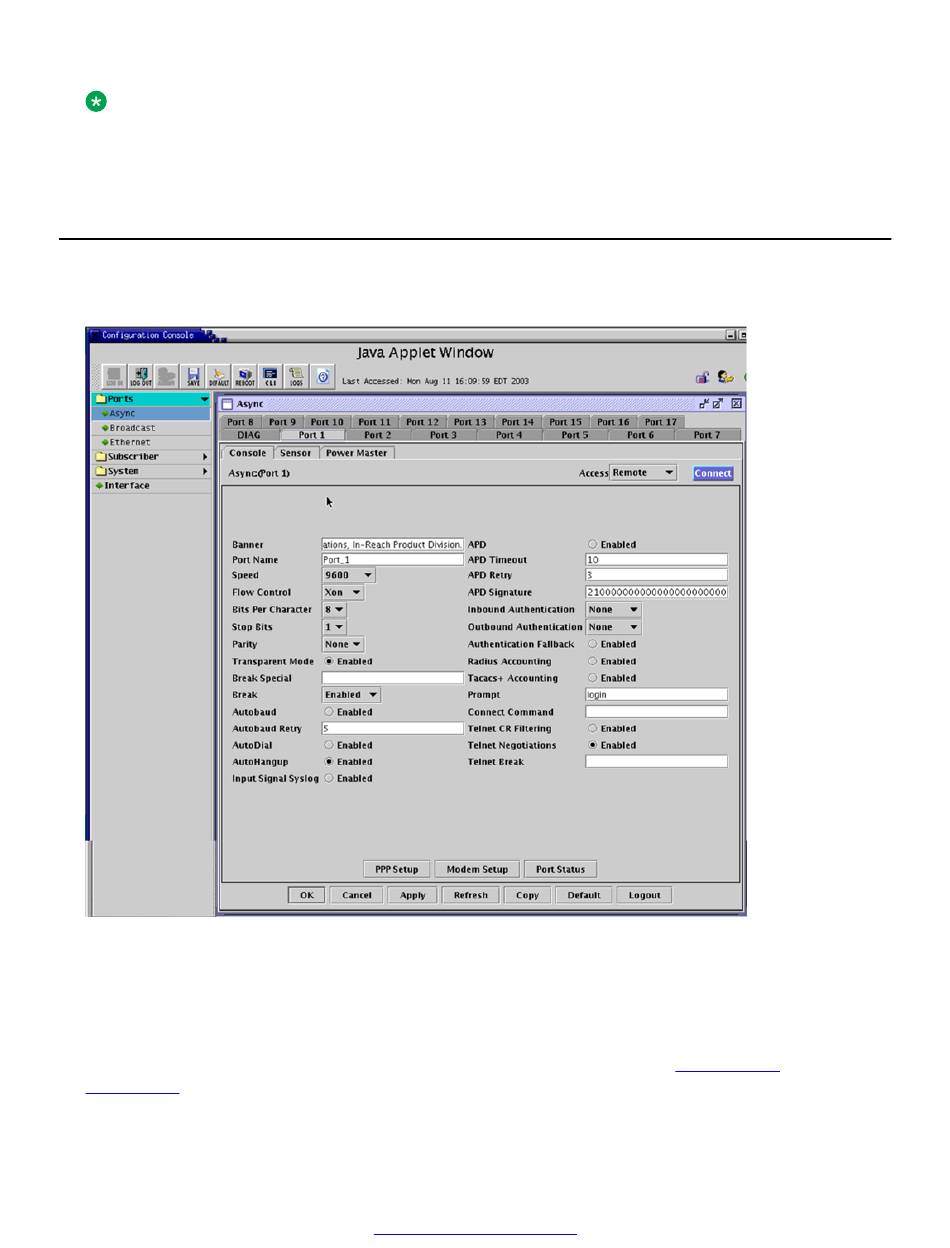Image resolution: width=950 pixels, height=1248 pixels.
Task: Click the Save toolbar icon
Action: point(194,376)
